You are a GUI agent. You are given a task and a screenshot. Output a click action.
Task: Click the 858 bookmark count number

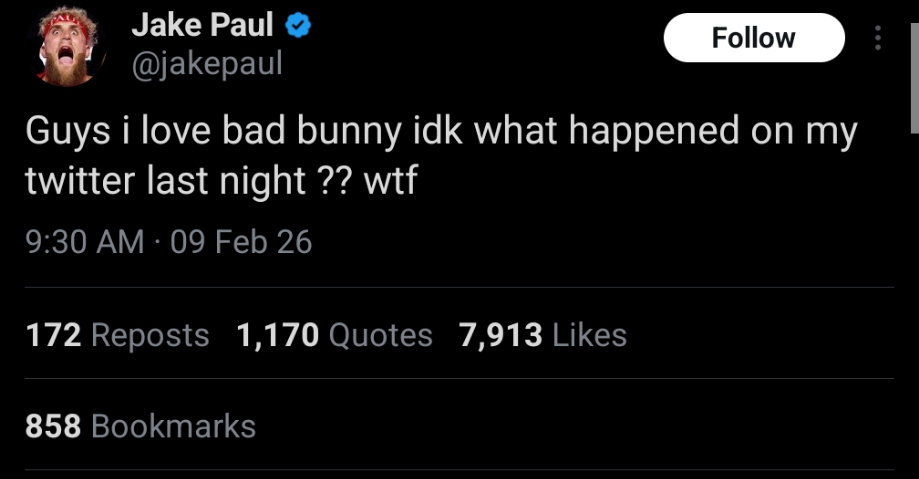coord(52,426)
